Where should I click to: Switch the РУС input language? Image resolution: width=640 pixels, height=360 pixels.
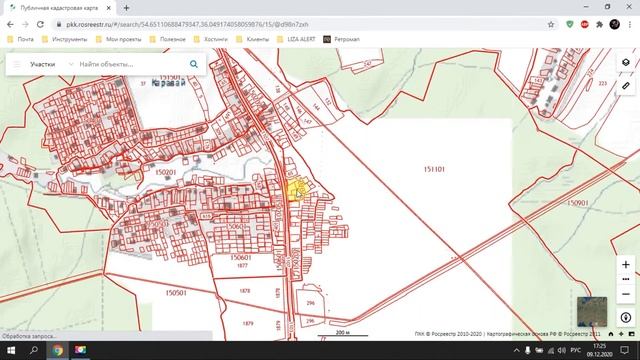(576, 350)
